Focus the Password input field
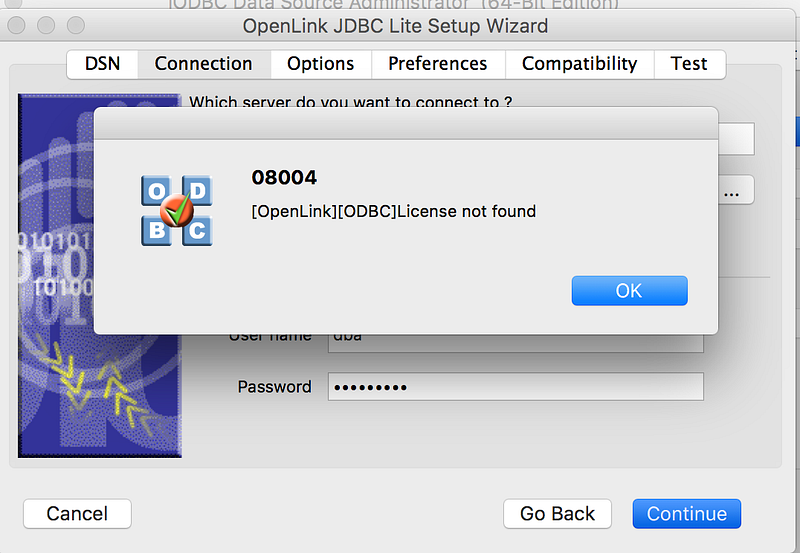 516,387
